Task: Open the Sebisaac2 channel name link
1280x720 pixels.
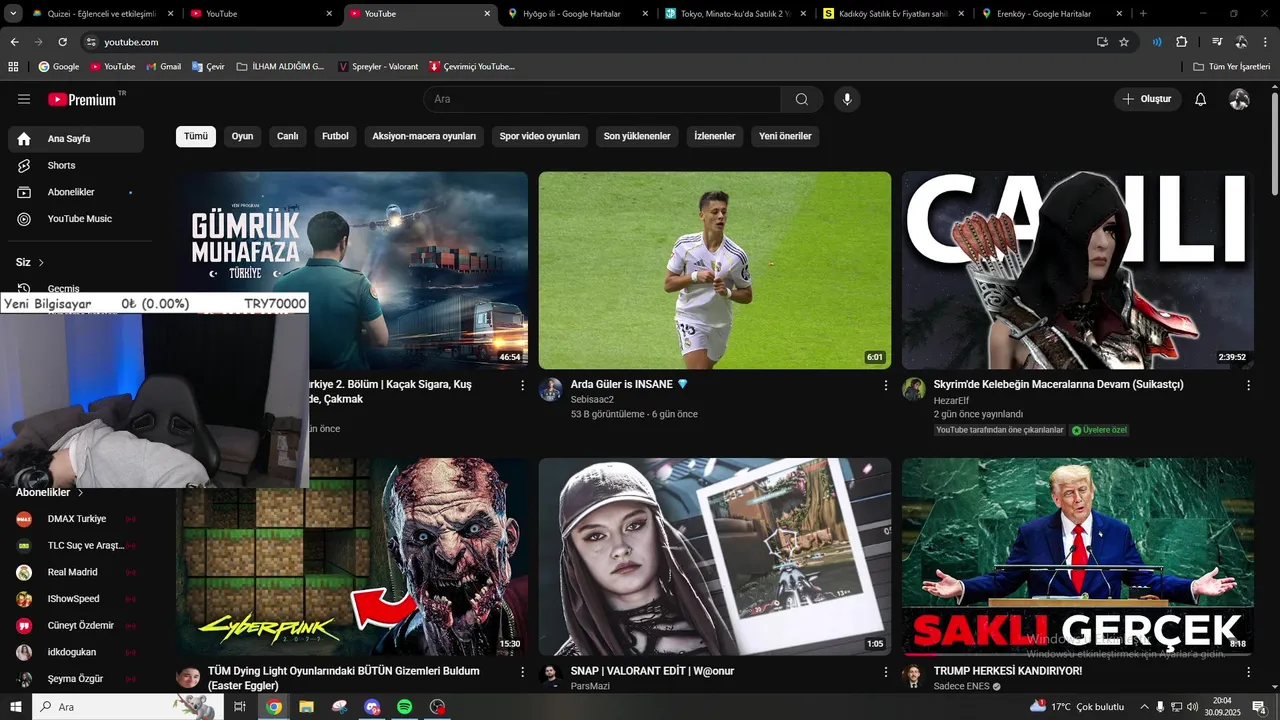Action: pyautogui.click(x=592, y=400)
